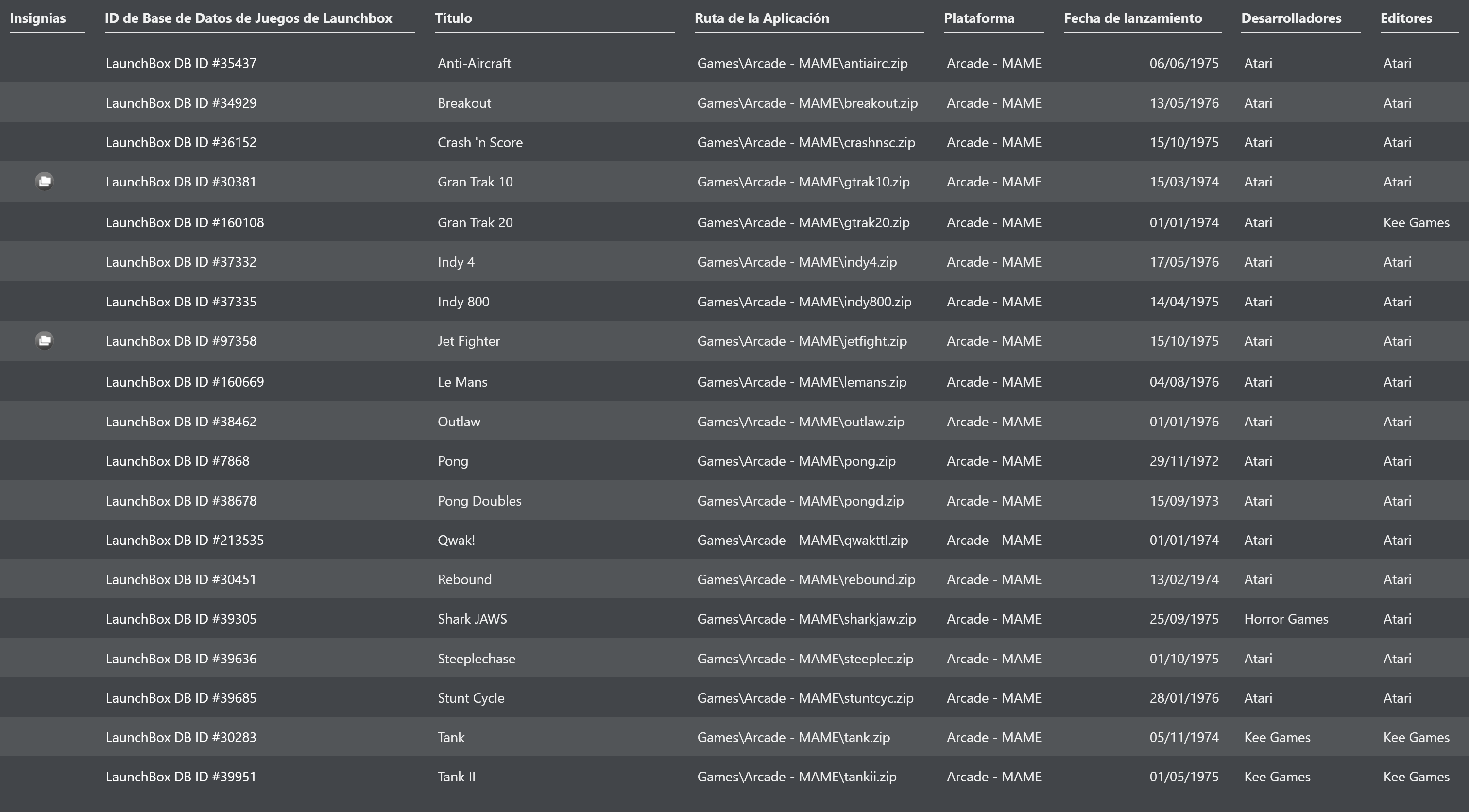Sort by the Título column header
The image size is (1469, 812).
tap(453, 18)
